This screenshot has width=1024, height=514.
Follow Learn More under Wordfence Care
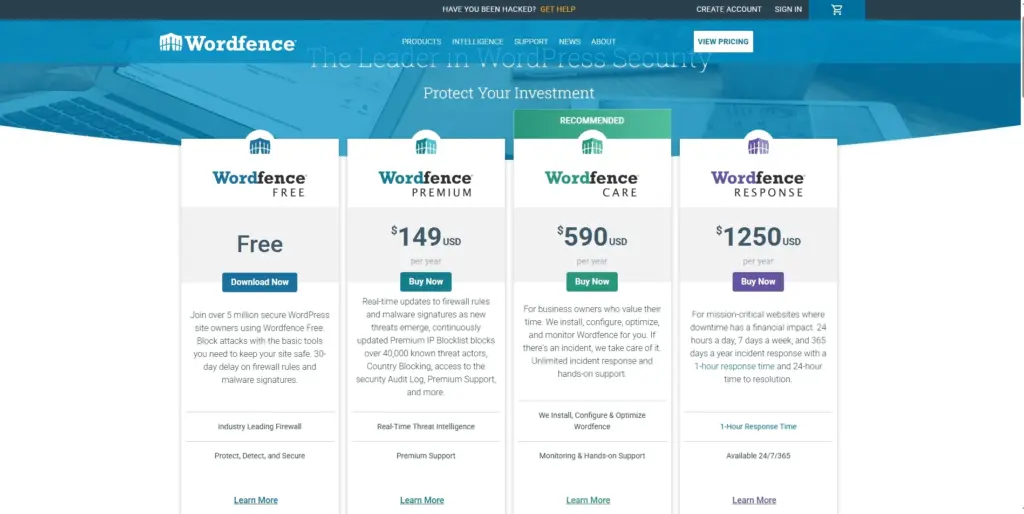click(x=588, y=500)
